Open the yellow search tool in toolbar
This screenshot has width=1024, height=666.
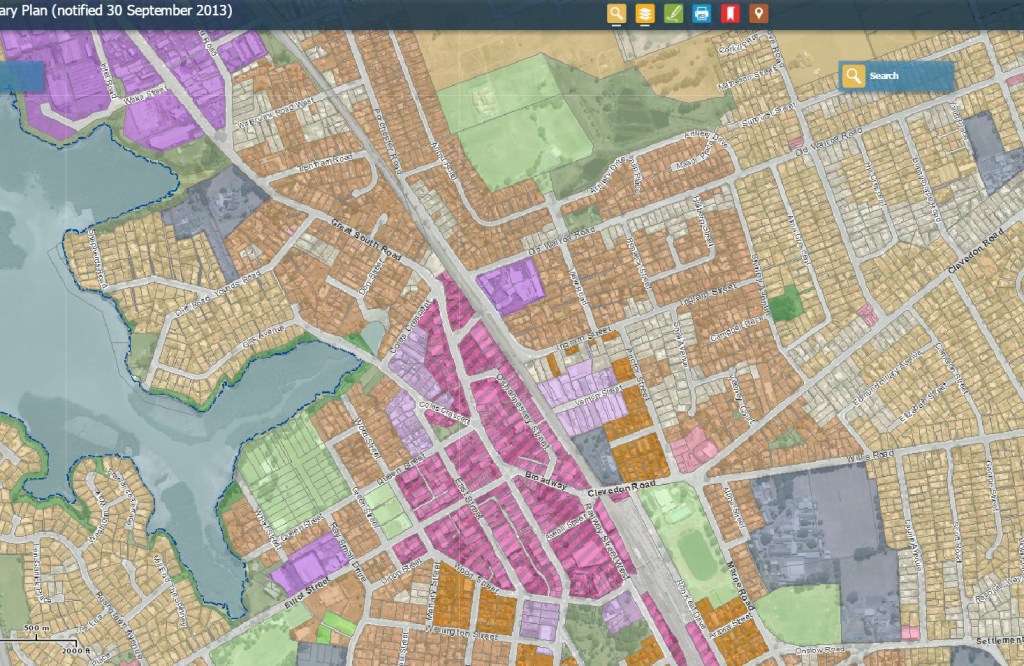tap(616, 13)
